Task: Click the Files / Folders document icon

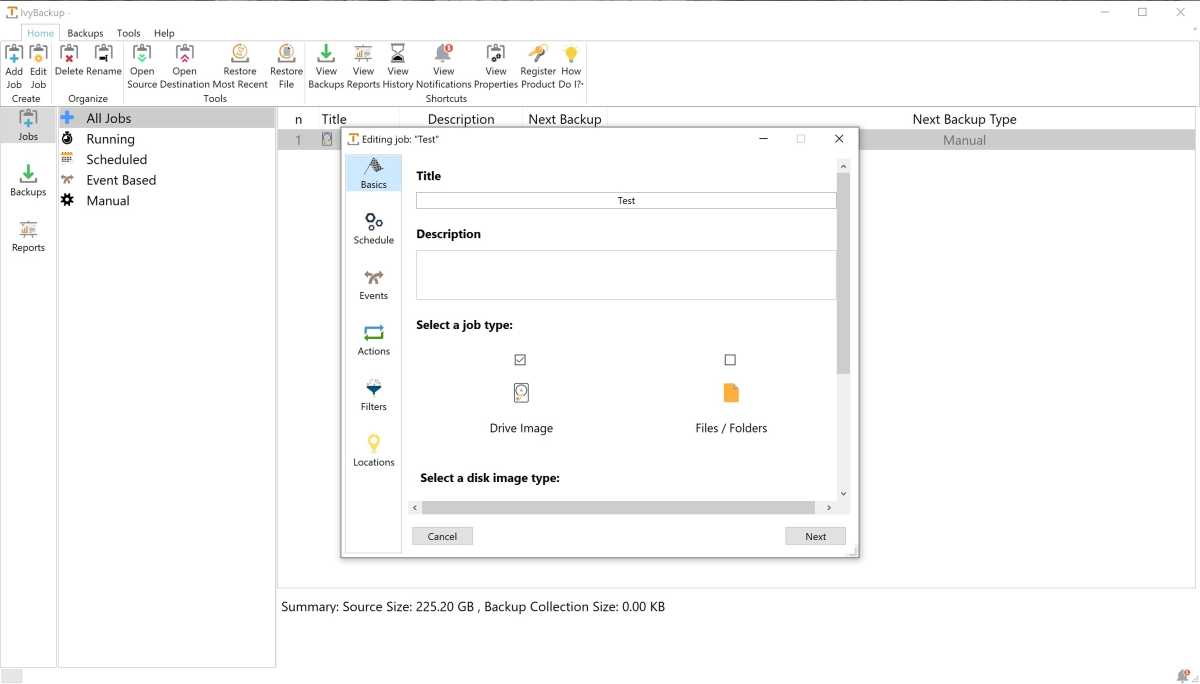Action: click(x=731, y=393)
